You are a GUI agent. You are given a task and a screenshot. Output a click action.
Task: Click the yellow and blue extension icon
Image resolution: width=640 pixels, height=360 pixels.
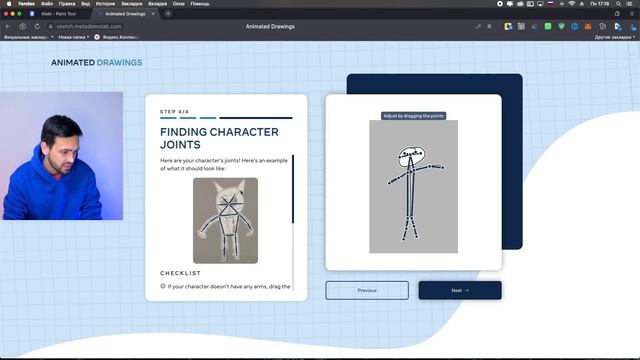click(508, 27)
